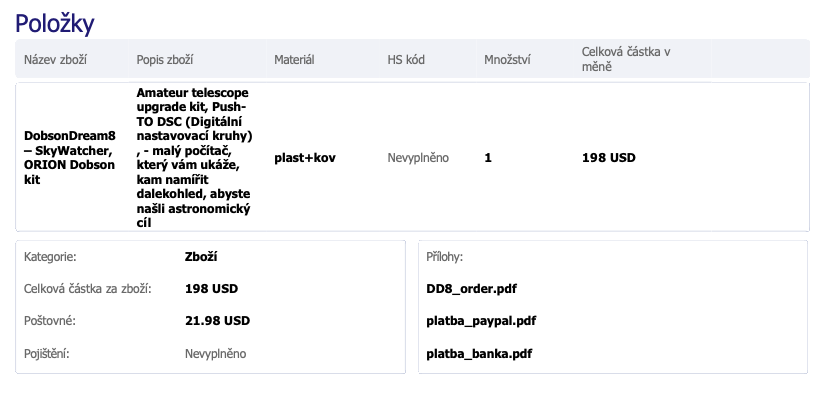
Task: Click the Materiál column header
Action: [294, 59]
